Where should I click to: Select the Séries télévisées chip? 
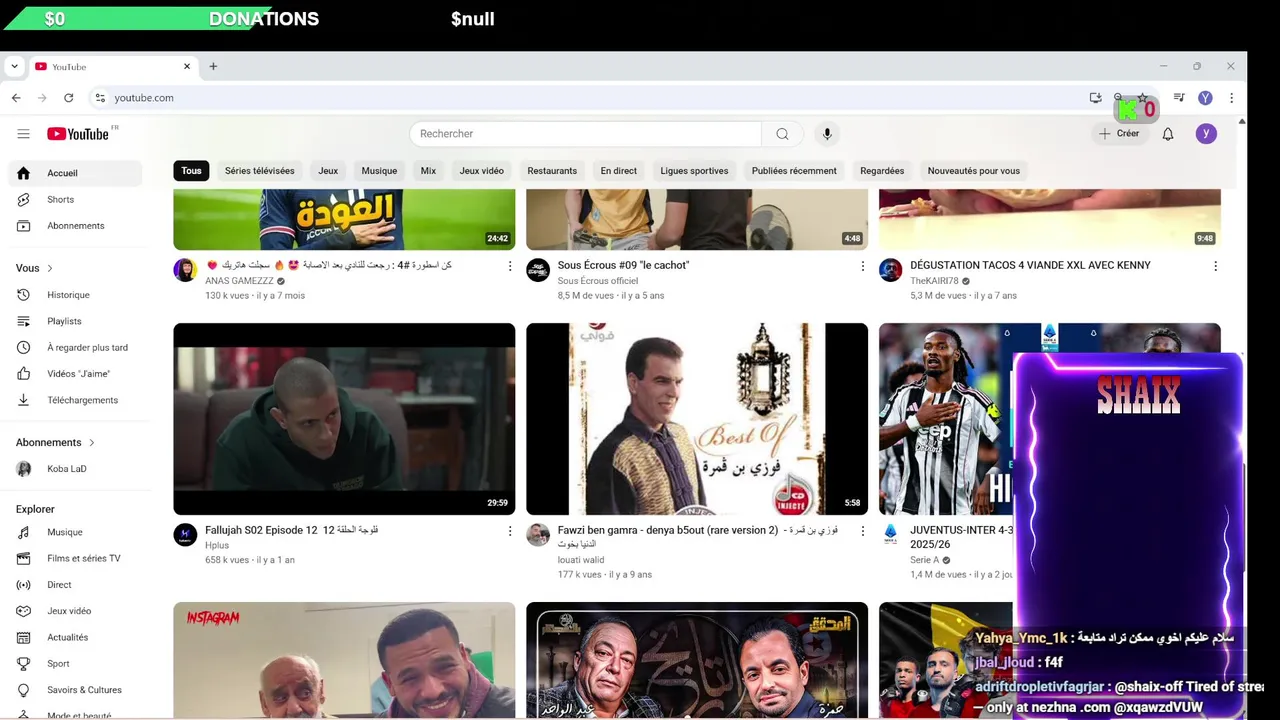pyautogui.click(x=259, y=171)
